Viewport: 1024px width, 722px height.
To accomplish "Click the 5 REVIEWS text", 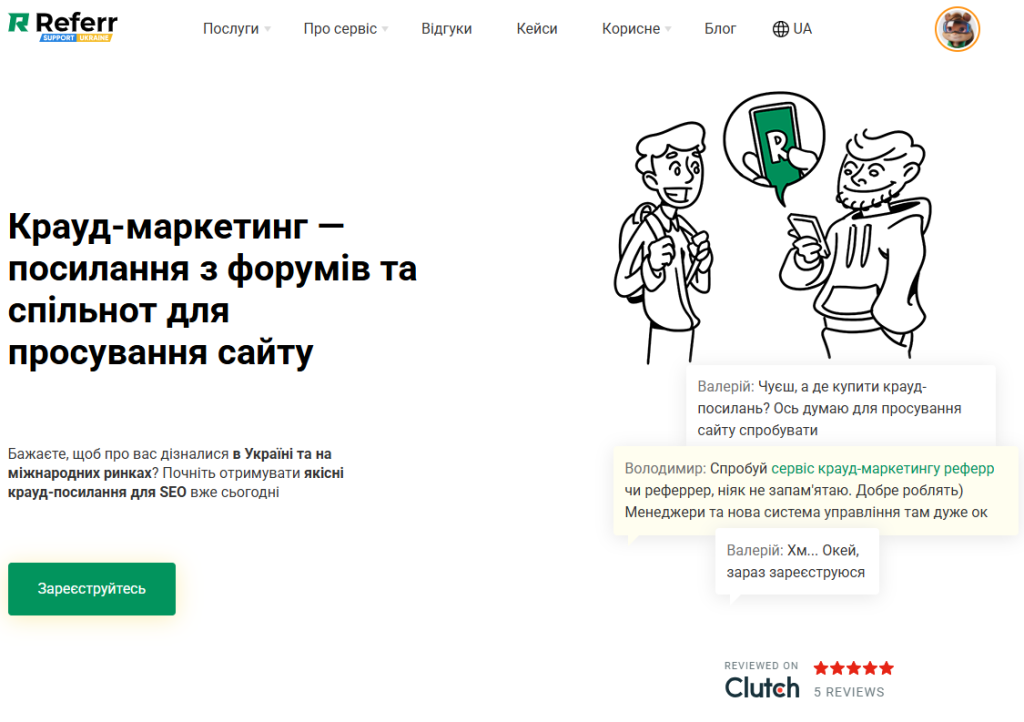I will pos(849,692).
